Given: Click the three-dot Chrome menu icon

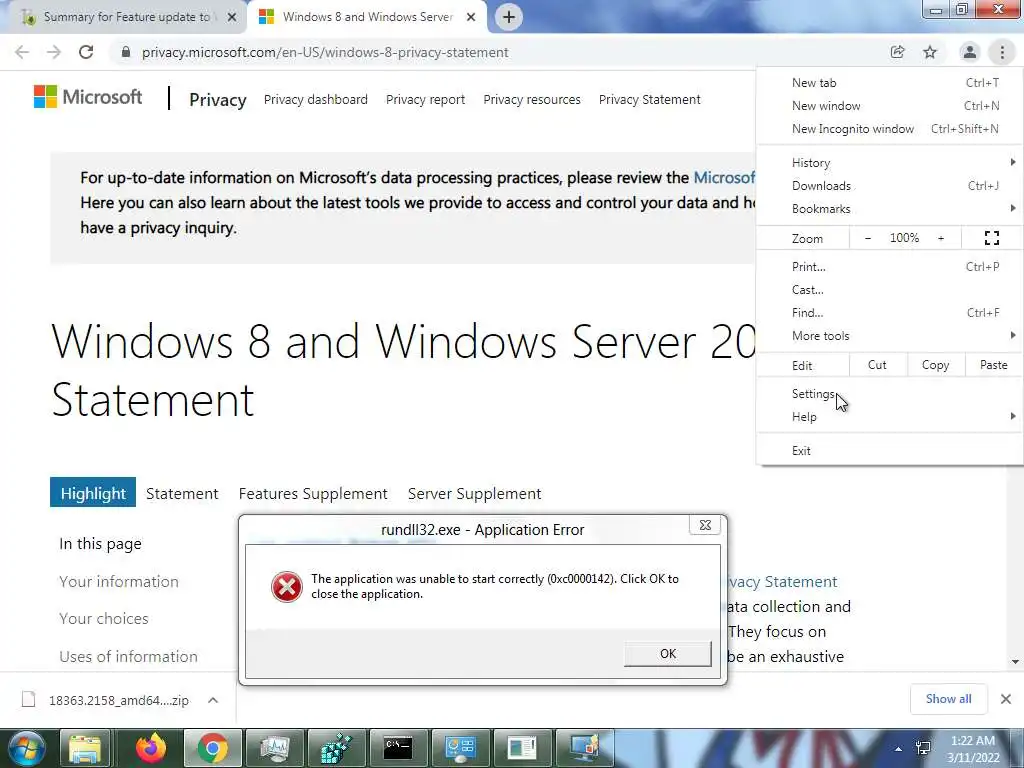Looking at the screenshot, I should point(1002,52).
